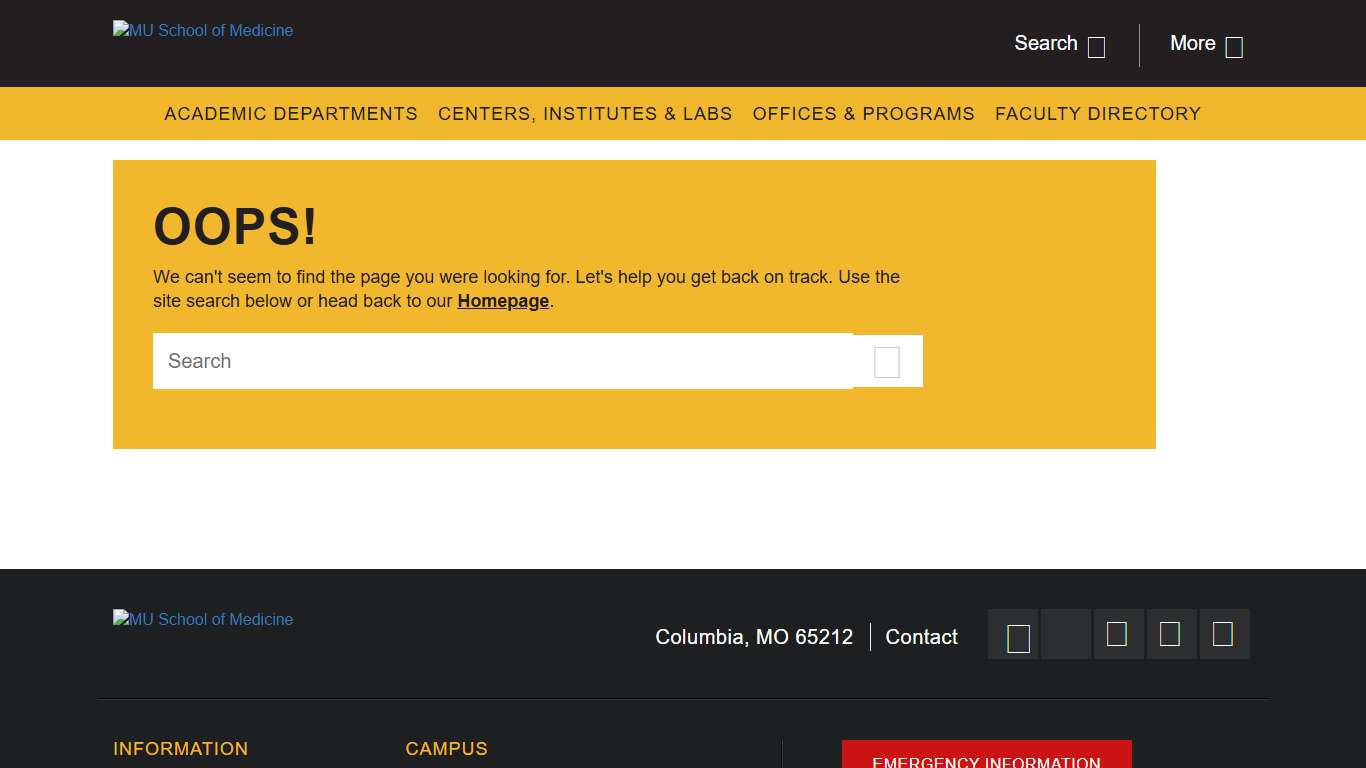Viewport: 1366px width, 768px height.
Task: Click the More menu icon in header
Action: [x=1233, y=46]
